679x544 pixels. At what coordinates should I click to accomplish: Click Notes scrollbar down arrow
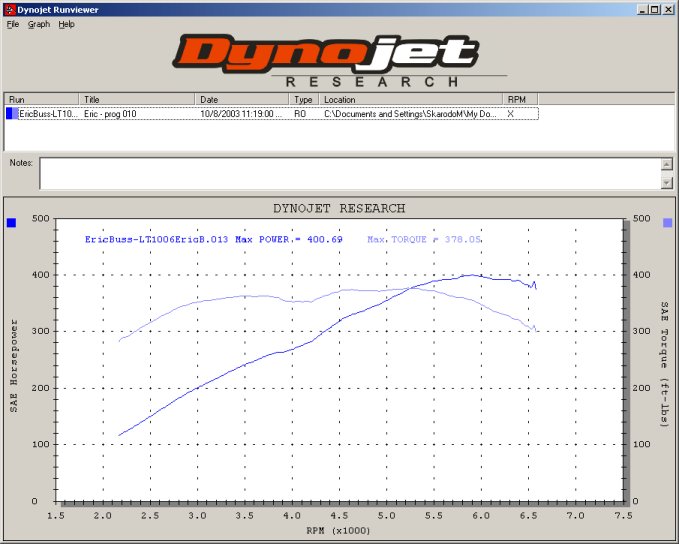pos(666,182)
